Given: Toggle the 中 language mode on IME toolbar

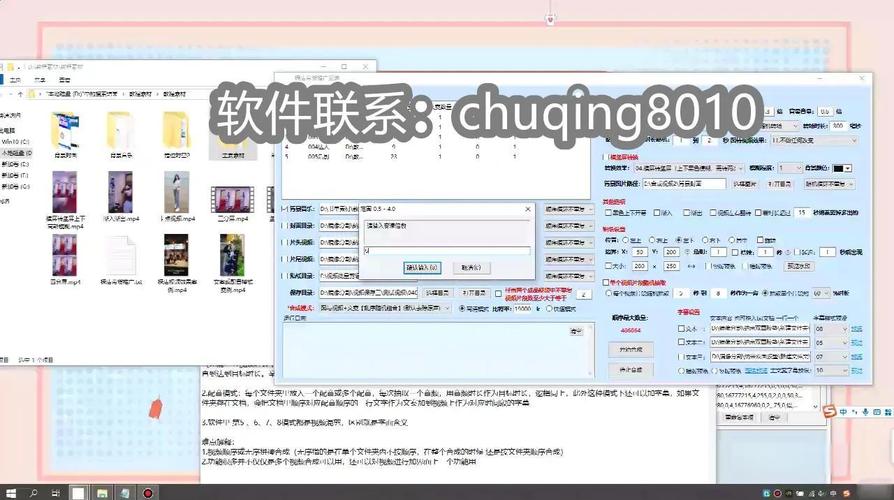Looking at the screenshot, I should pyautogui.click(x=843, y=412).
